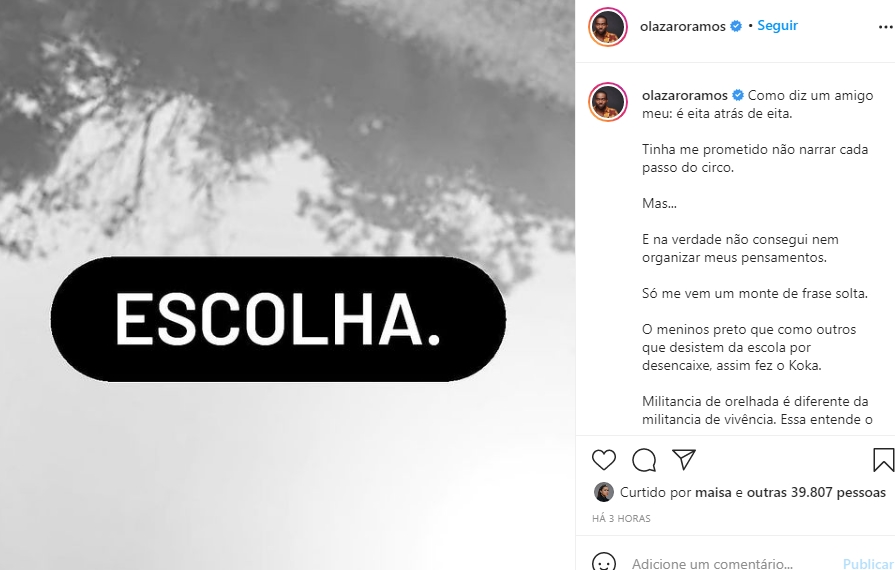
Task: Click the olazaroramos username in the header
Action: pyautogui.click(x=683, y=26)
